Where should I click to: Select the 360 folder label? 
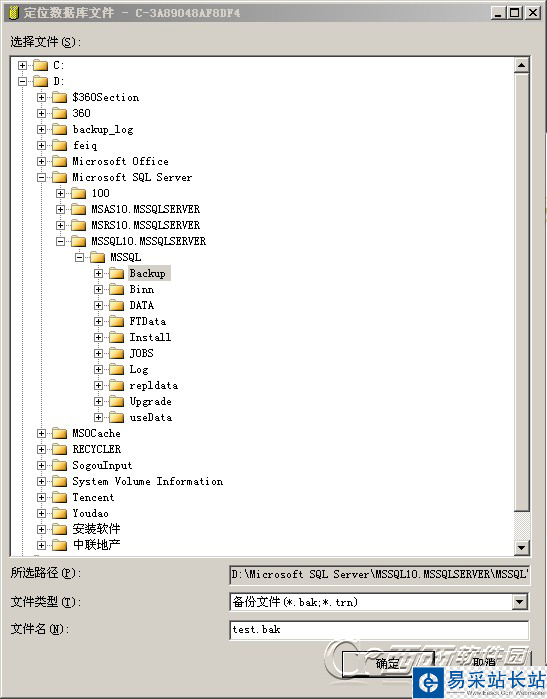[81, 113]
